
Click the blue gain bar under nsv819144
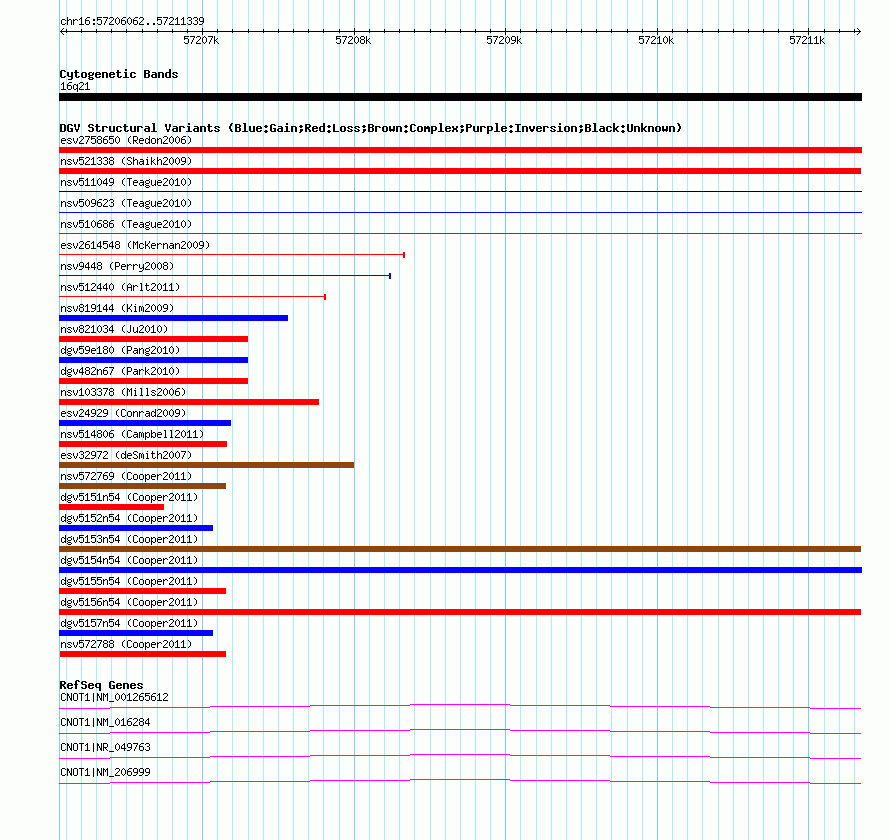pos(173,318)
